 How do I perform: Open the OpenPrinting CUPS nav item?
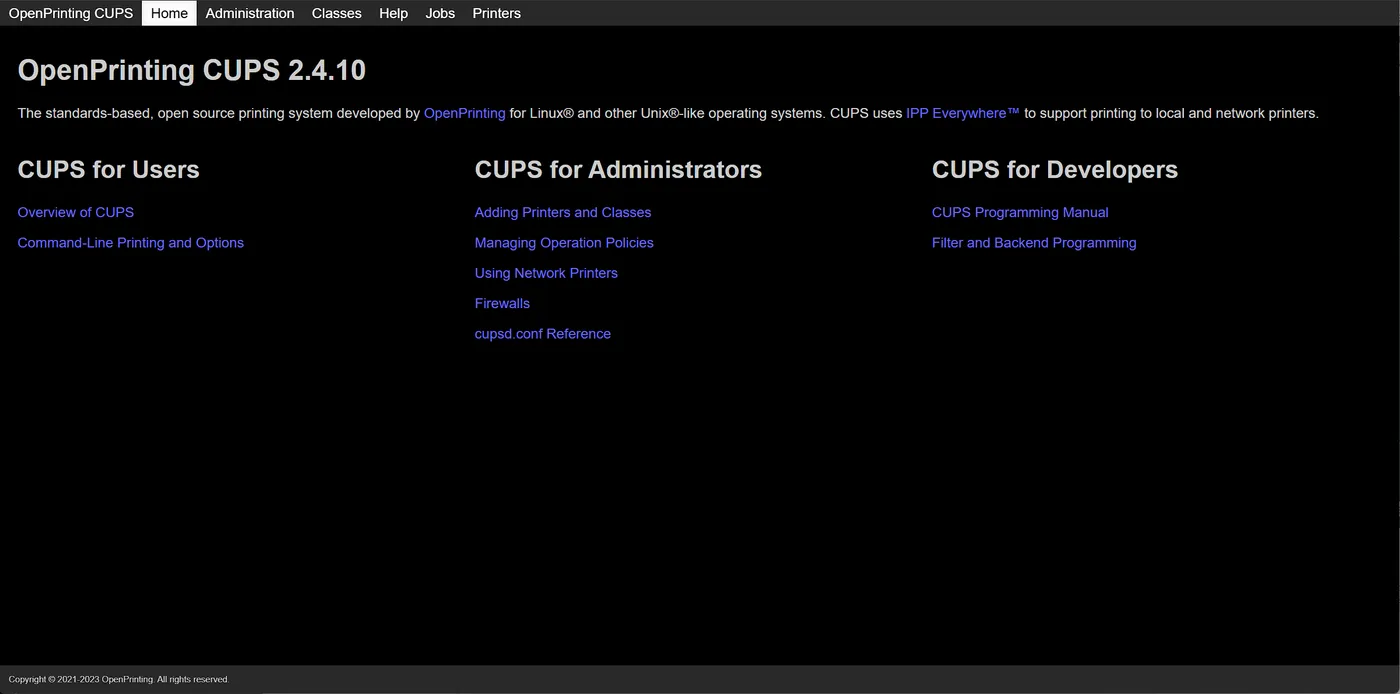pyautogui.click(x=71, y=13)
